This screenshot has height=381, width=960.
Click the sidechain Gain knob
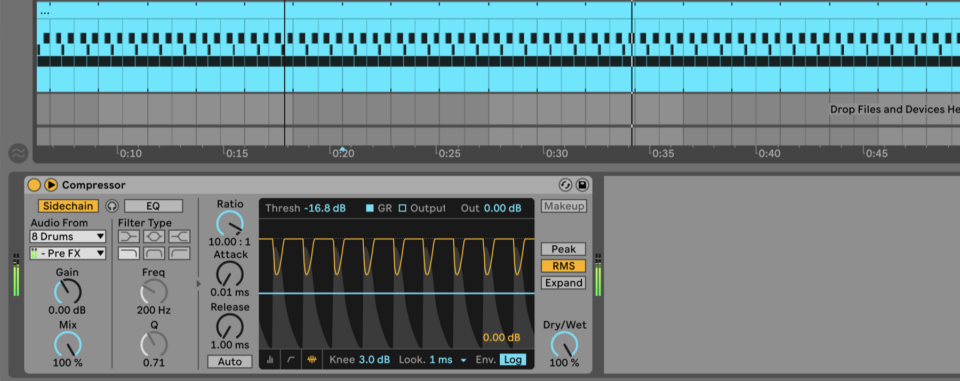(67, 292)
